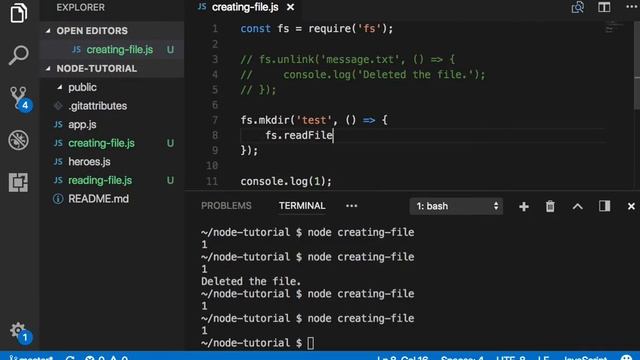Open creating-file.js under Open Editors
Screen dimensions: 640x360
pyautogui.click(x=120, y=50)
